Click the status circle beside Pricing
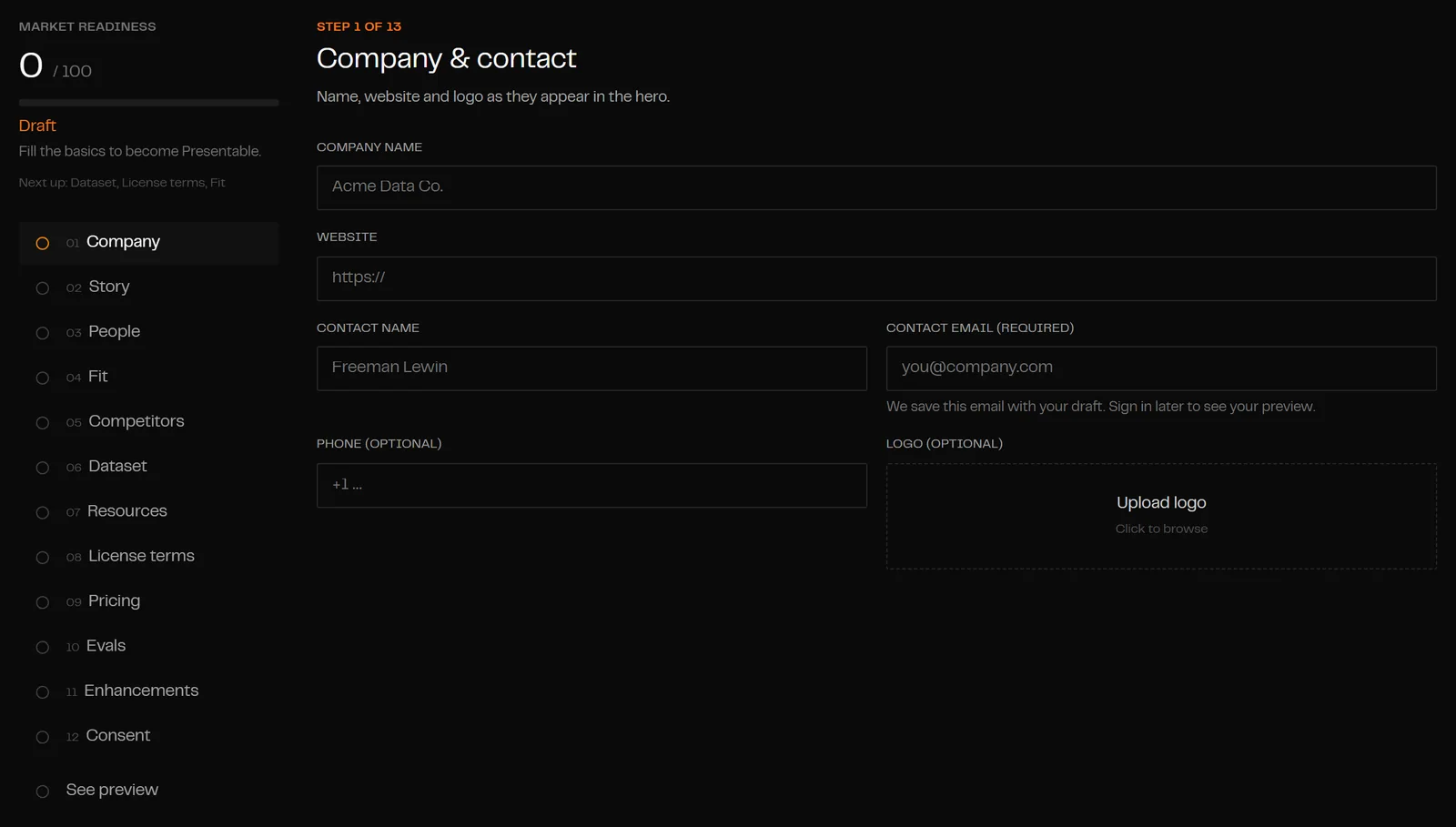This screenshot has height=827, width=1456. click(43, 602)
